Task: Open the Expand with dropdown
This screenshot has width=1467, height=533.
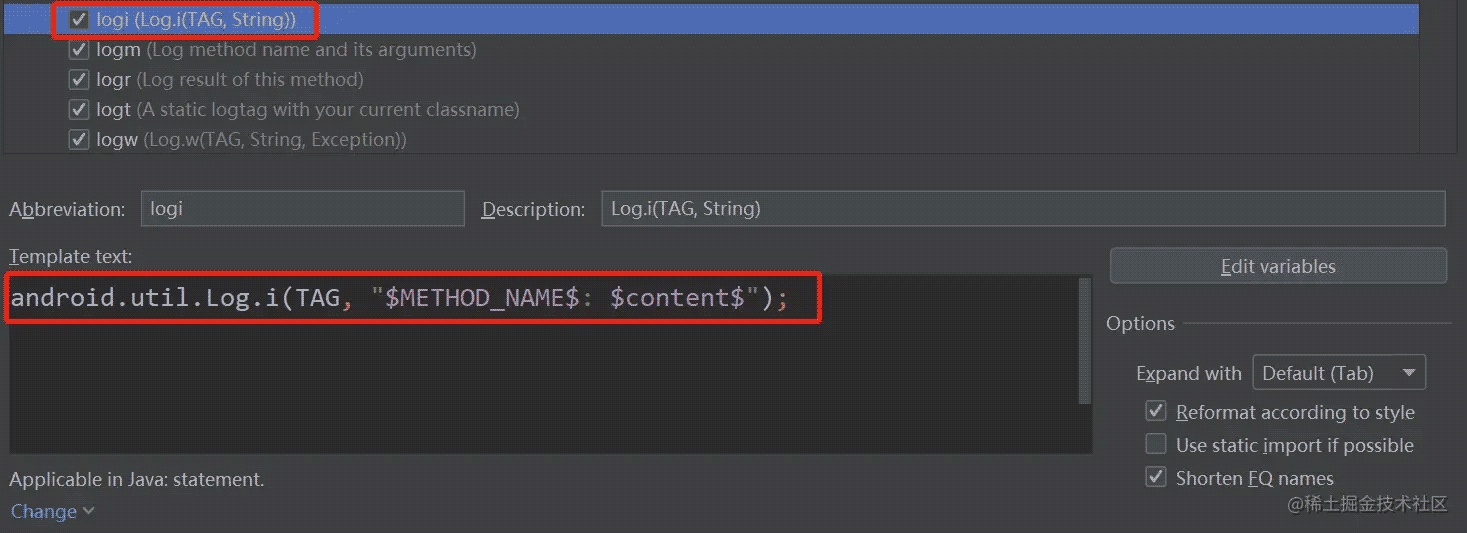Action: tap(1338, 373)
